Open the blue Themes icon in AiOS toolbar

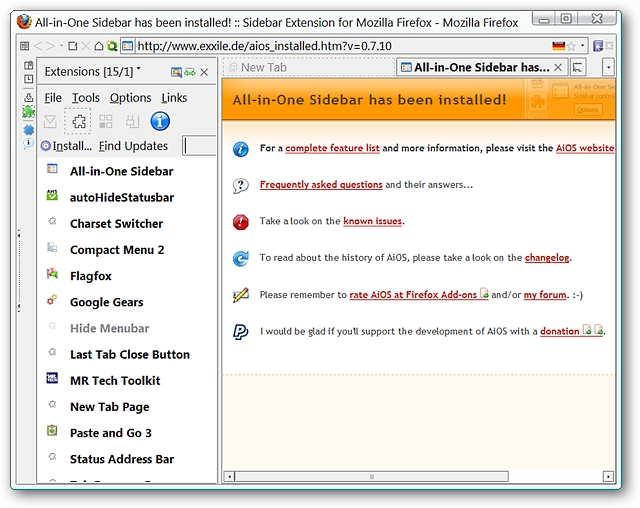coord(29,130)
